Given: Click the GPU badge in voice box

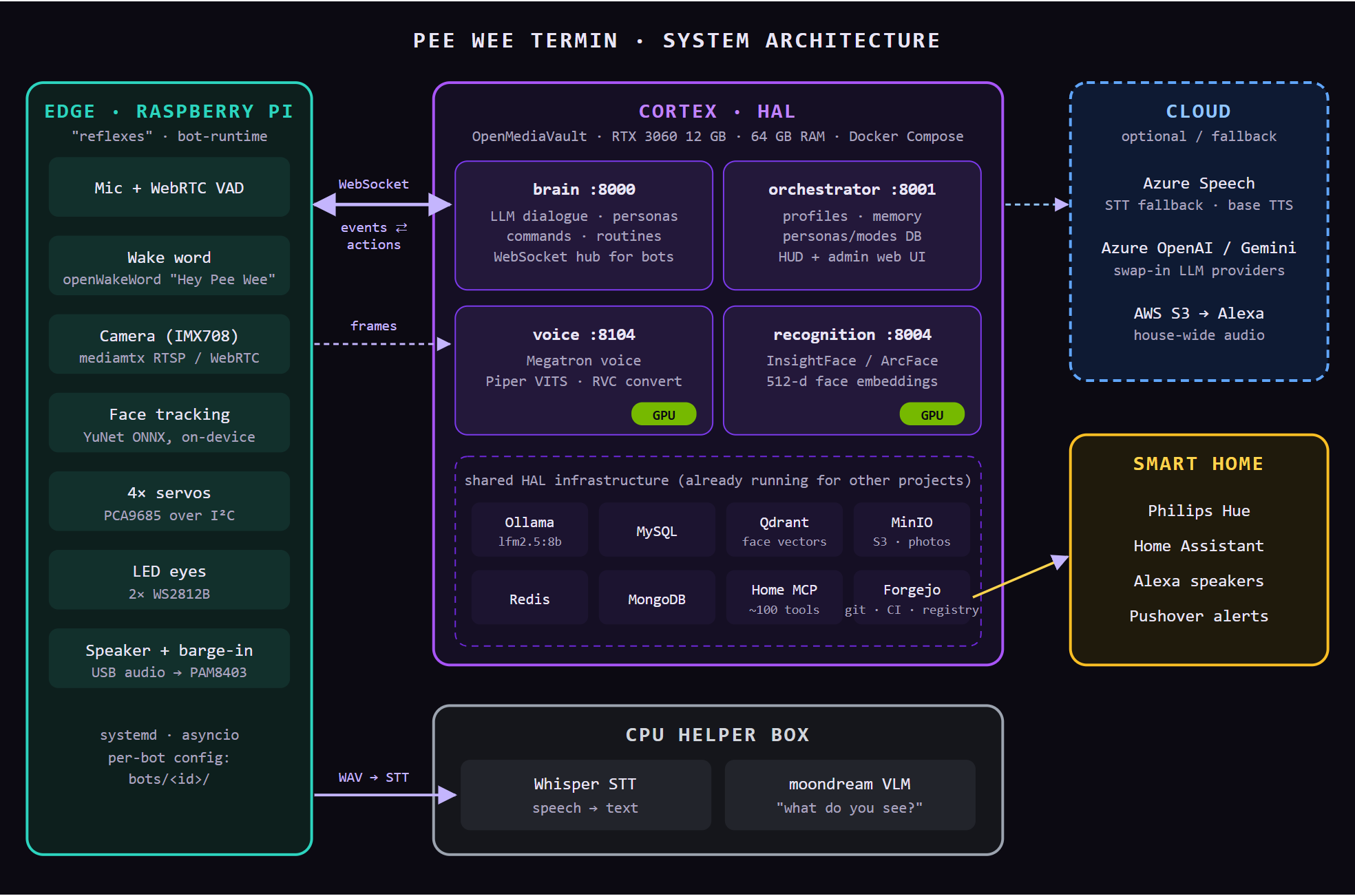Looking at the screenshot, I should point(664,415).
